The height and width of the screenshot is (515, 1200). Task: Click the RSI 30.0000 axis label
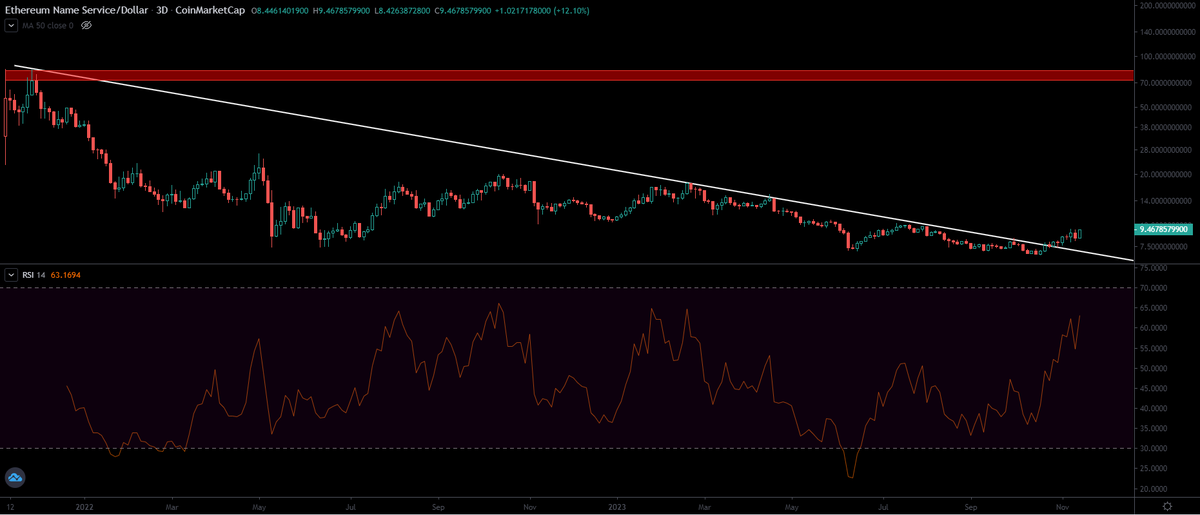click(1153, 448)
